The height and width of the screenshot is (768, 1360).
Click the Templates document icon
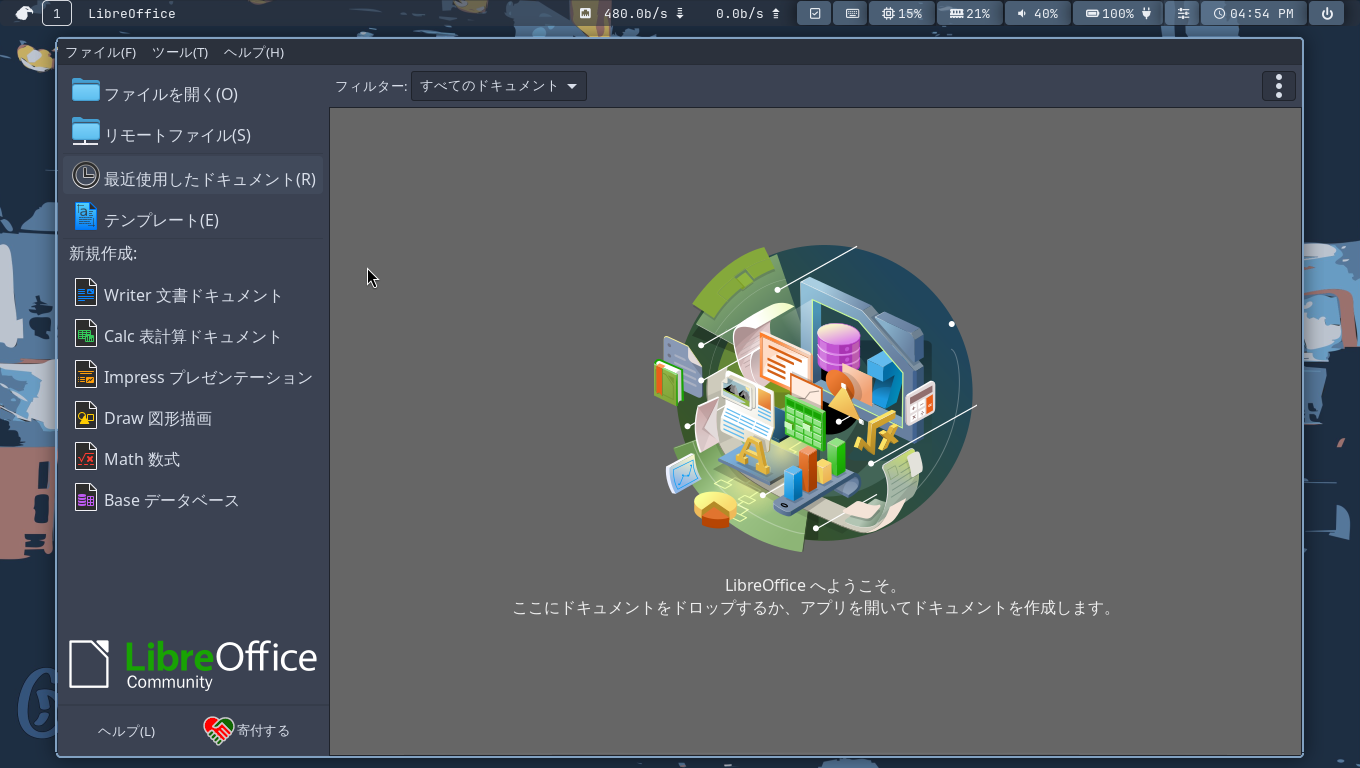pyautogui.click(x=86, y=216)
